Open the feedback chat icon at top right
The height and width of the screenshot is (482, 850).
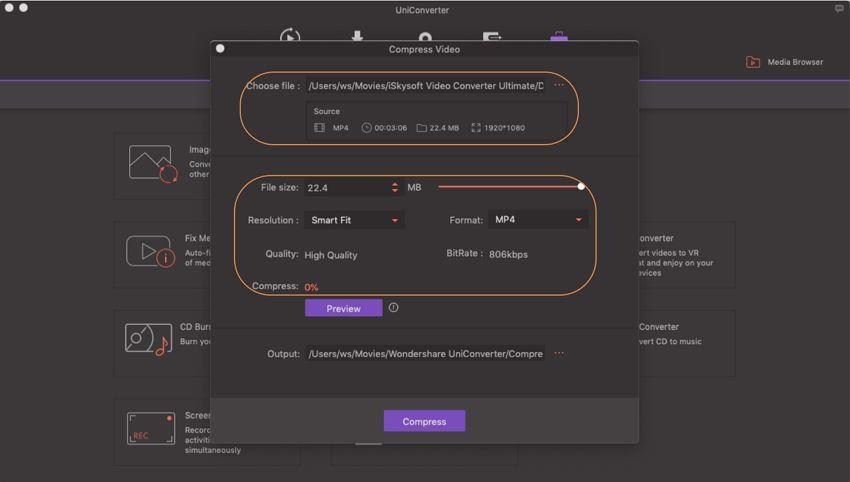tap(839, 8)
